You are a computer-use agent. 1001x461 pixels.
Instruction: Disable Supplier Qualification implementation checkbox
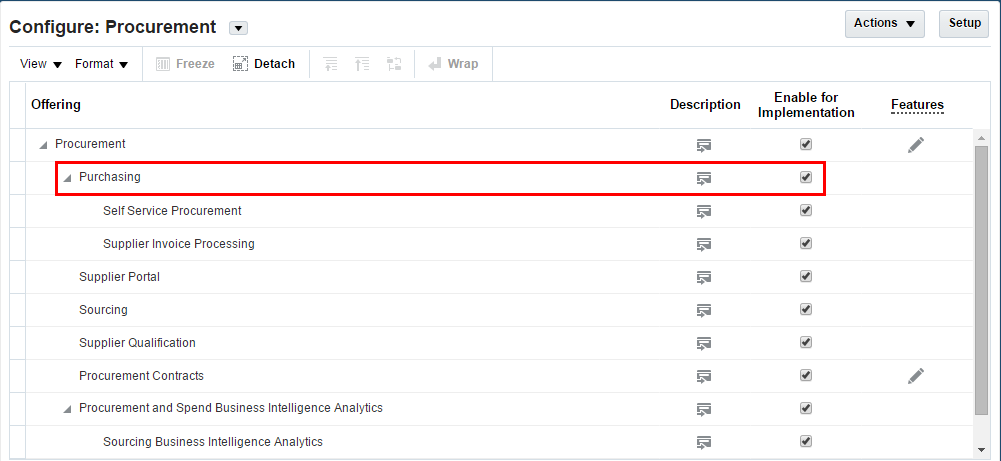point(806,342)
